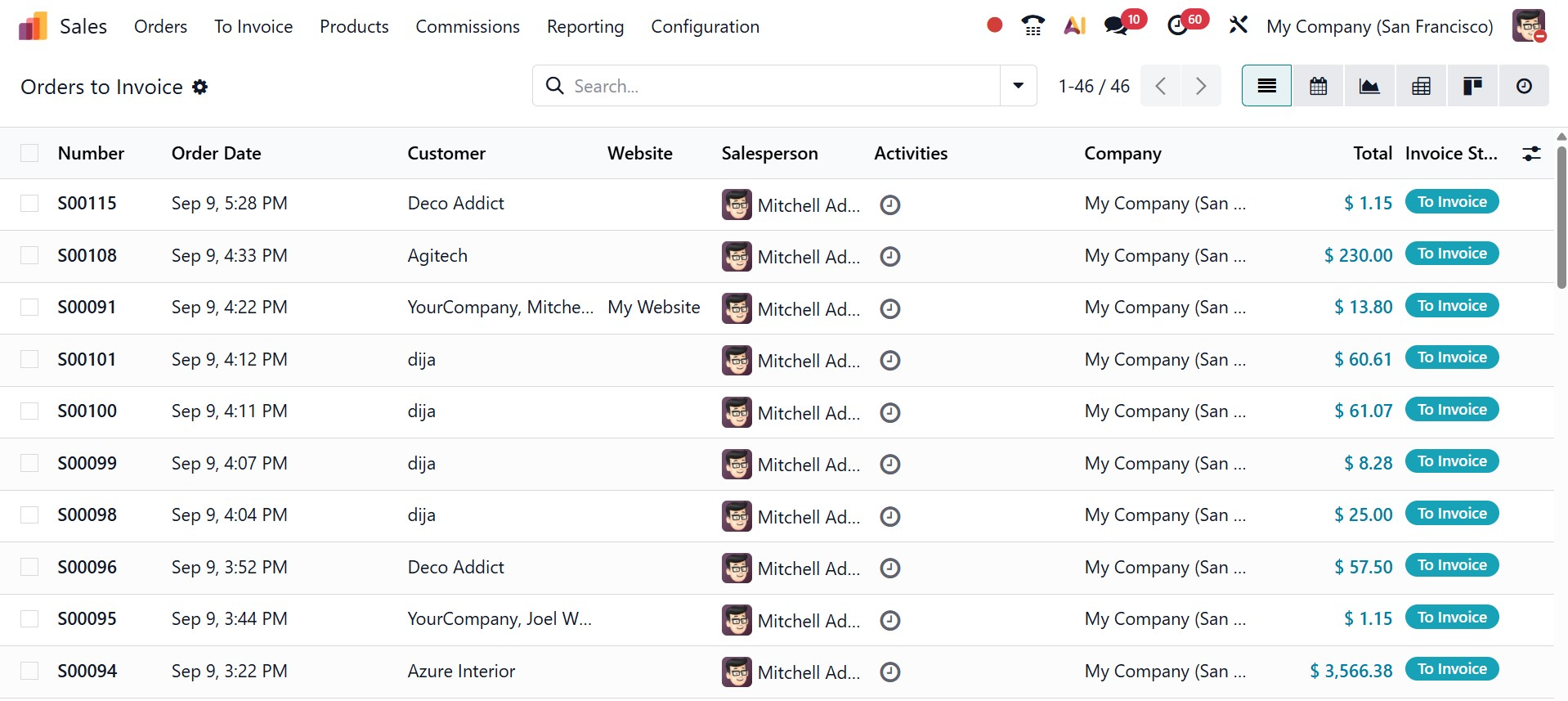Open pivot table view
The image size is (1568, 701).
coord(1421,86)
